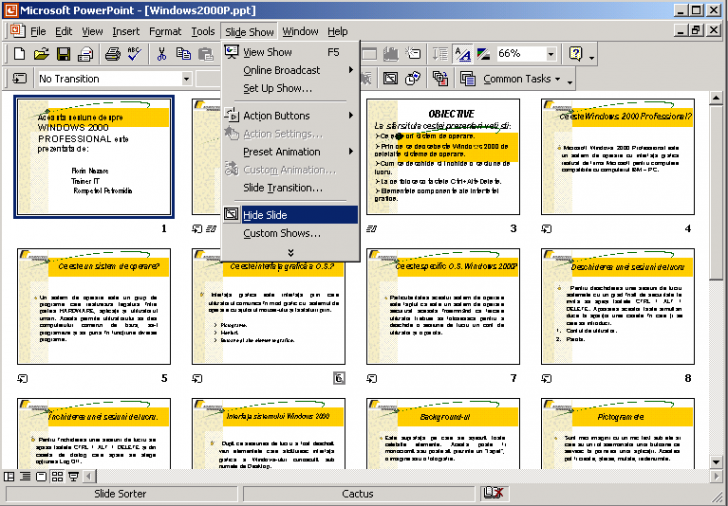This screenshot has height=506, width=728.
Task: Open the Tools menu
Action: 203,31
